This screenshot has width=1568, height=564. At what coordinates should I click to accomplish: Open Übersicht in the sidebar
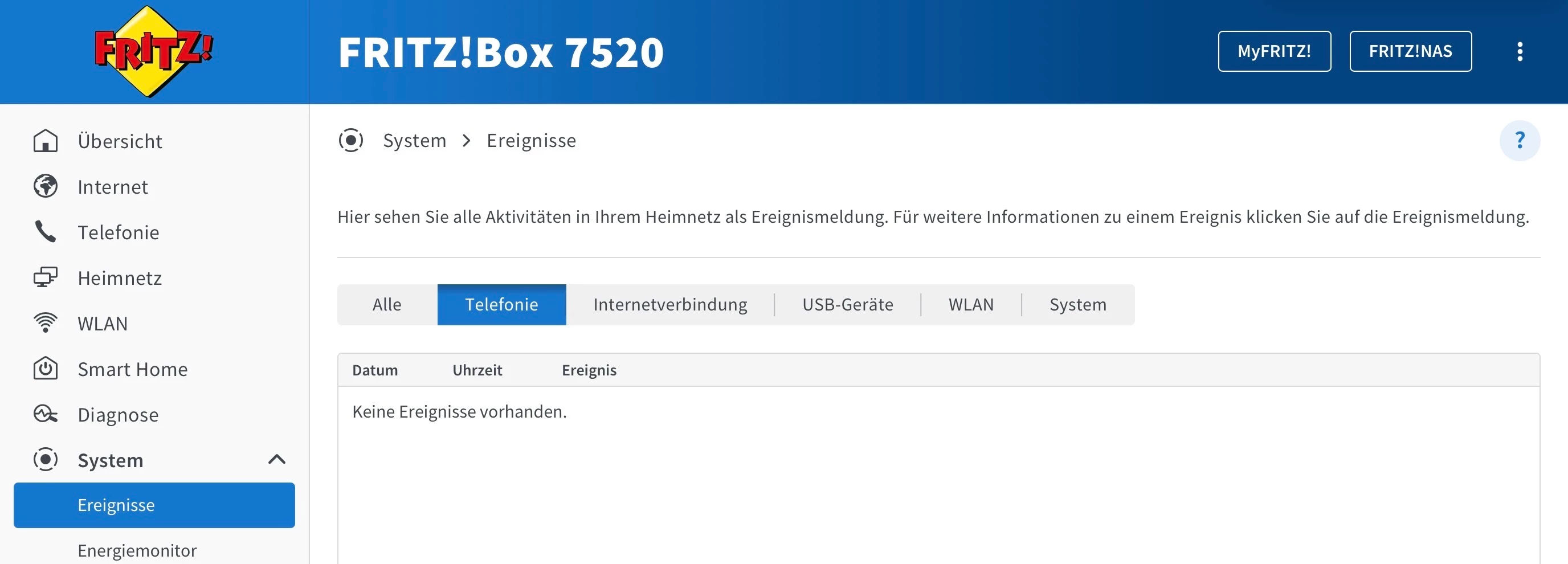coord(120,141)
